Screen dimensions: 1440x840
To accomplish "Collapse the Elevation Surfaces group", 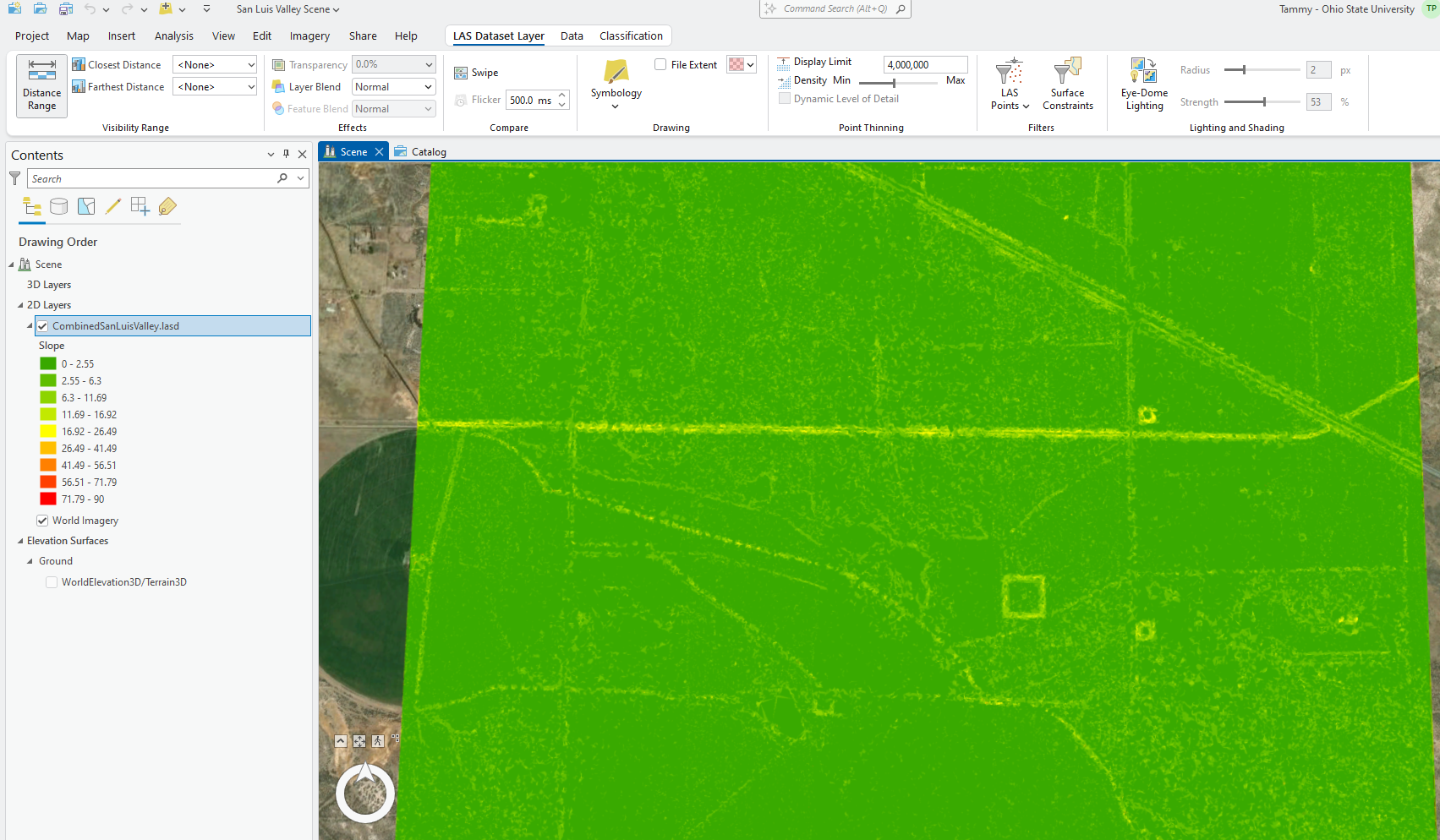I will 20,541.
